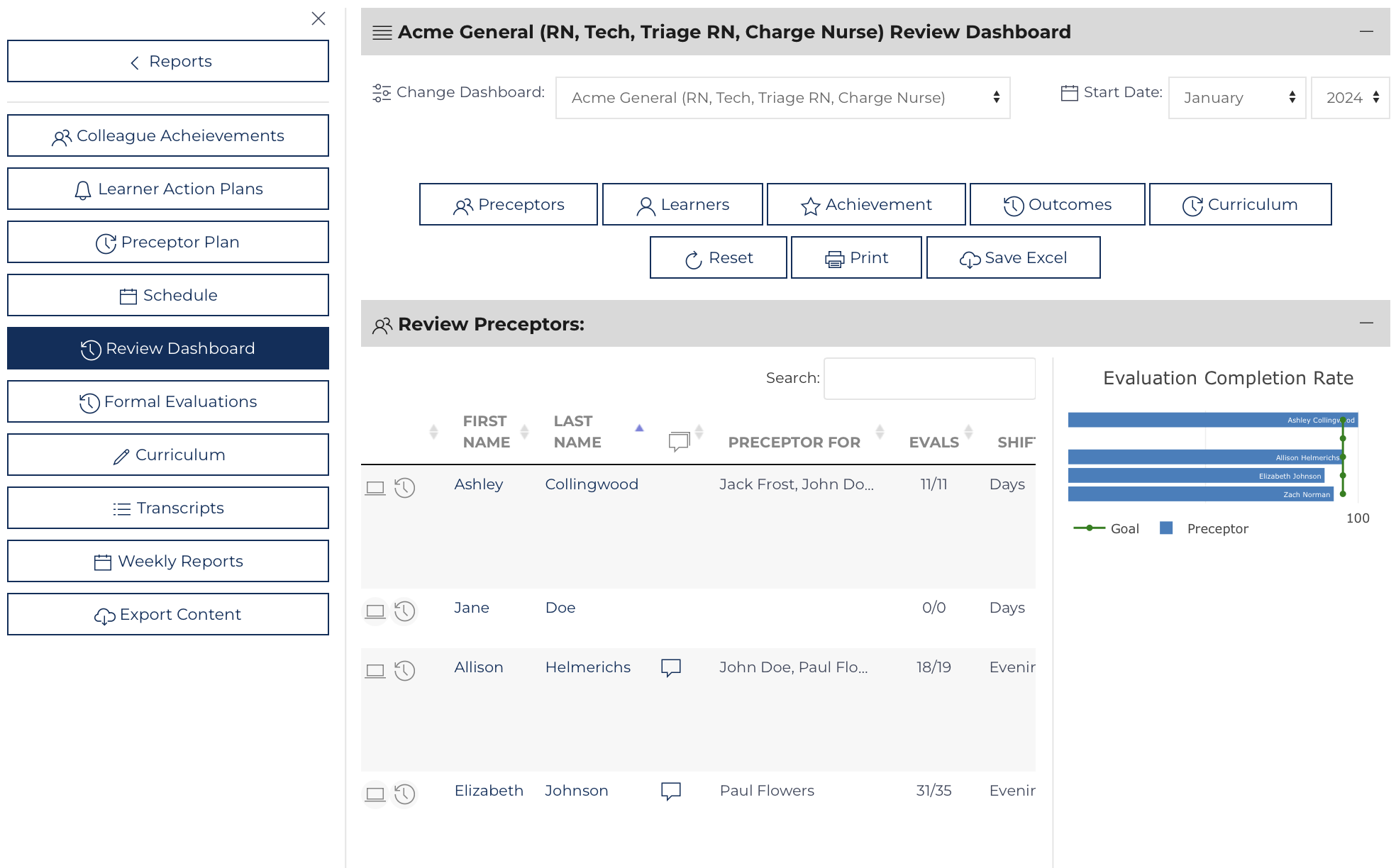
Task: Click the Save Excel button
Action: click(1013, 257)
